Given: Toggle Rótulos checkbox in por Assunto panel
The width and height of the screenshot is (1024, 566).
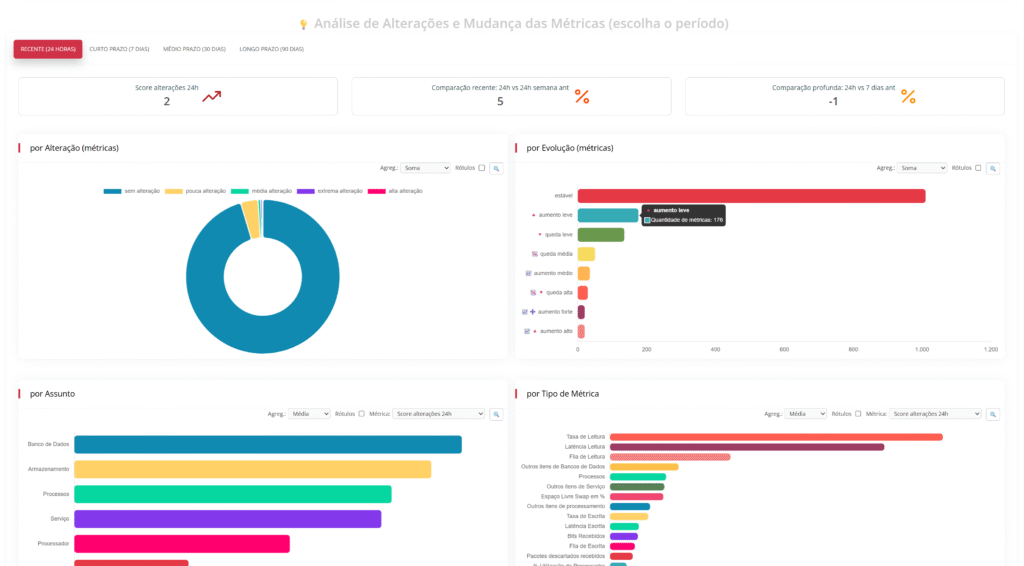Looking at the screenshot, I should click(361, 414).
